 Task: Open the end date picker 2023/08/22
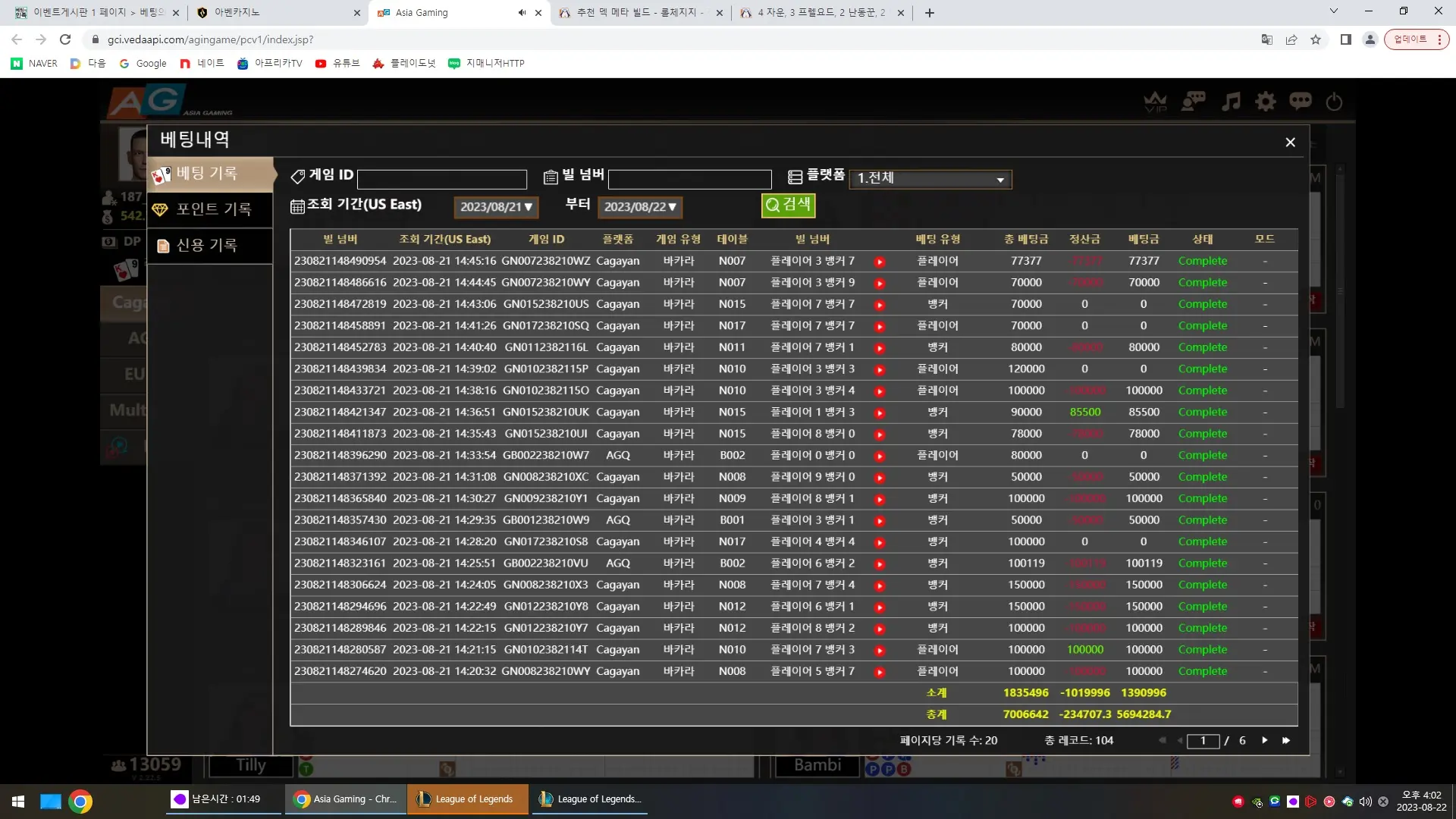click(x=640, y=207)
